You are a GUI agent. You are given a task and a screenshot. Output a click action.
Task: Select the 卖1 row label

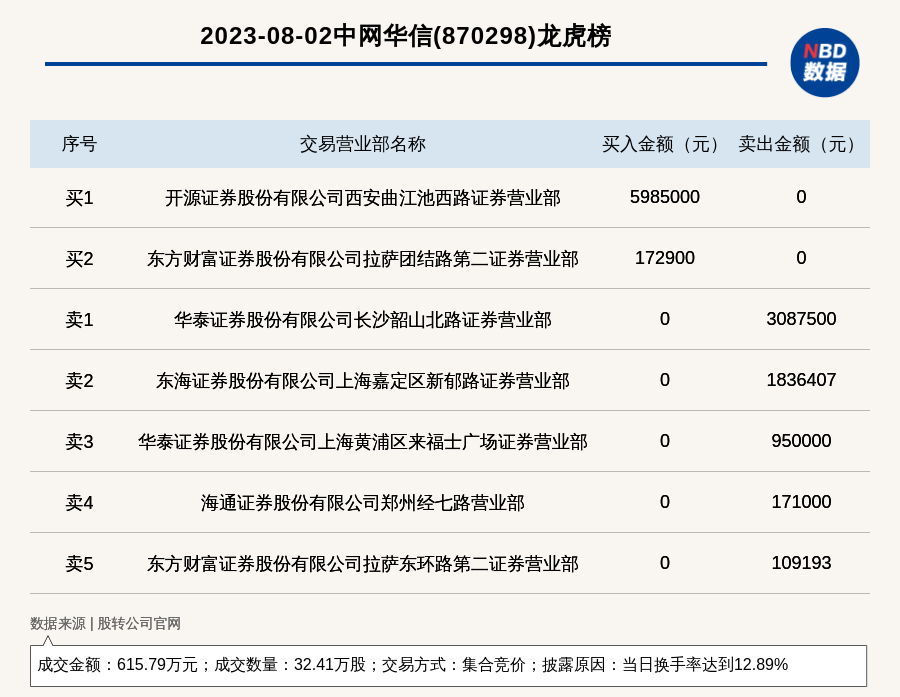[79, 320]
